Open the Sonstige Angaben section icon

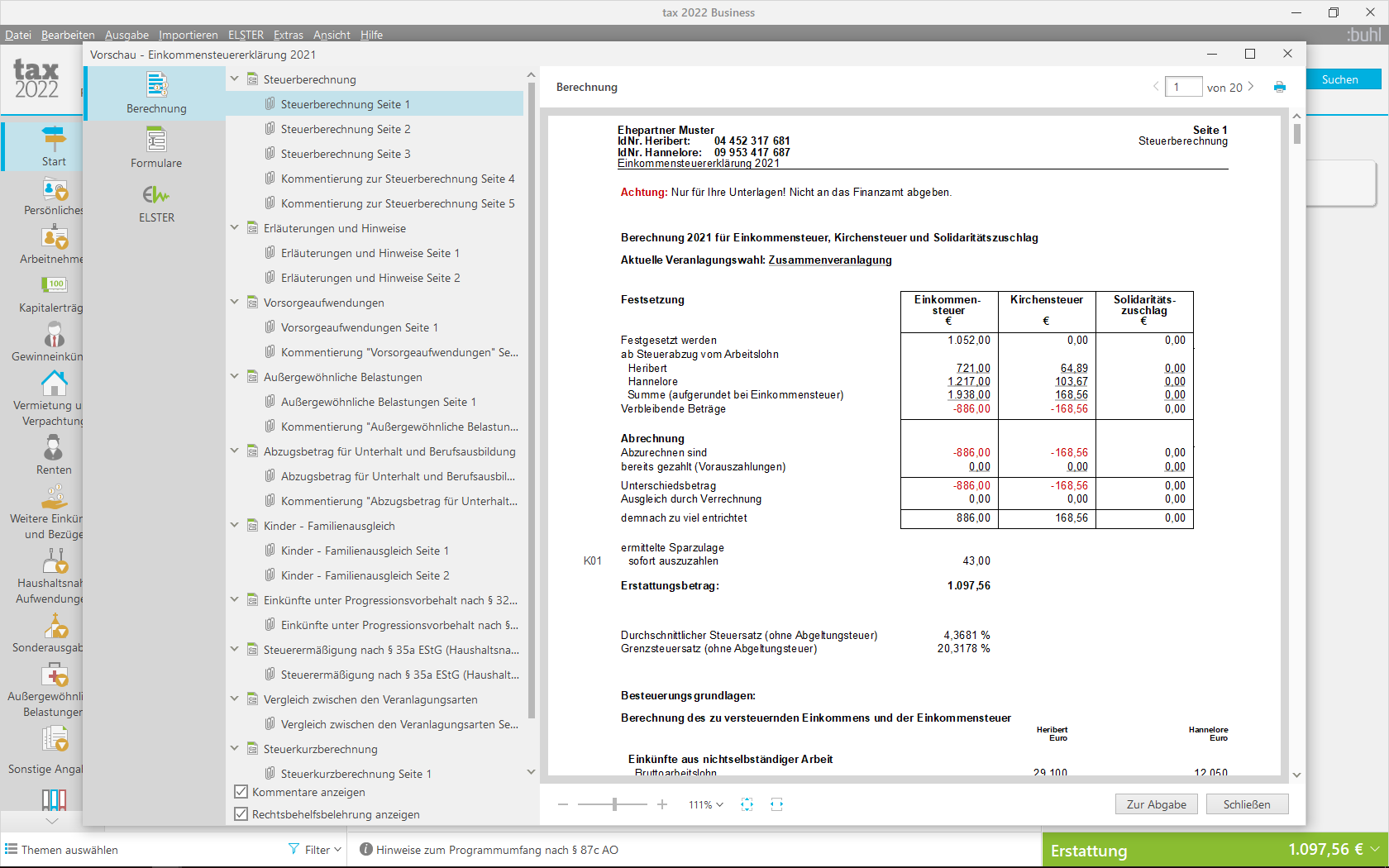click(x=55, y=739)
